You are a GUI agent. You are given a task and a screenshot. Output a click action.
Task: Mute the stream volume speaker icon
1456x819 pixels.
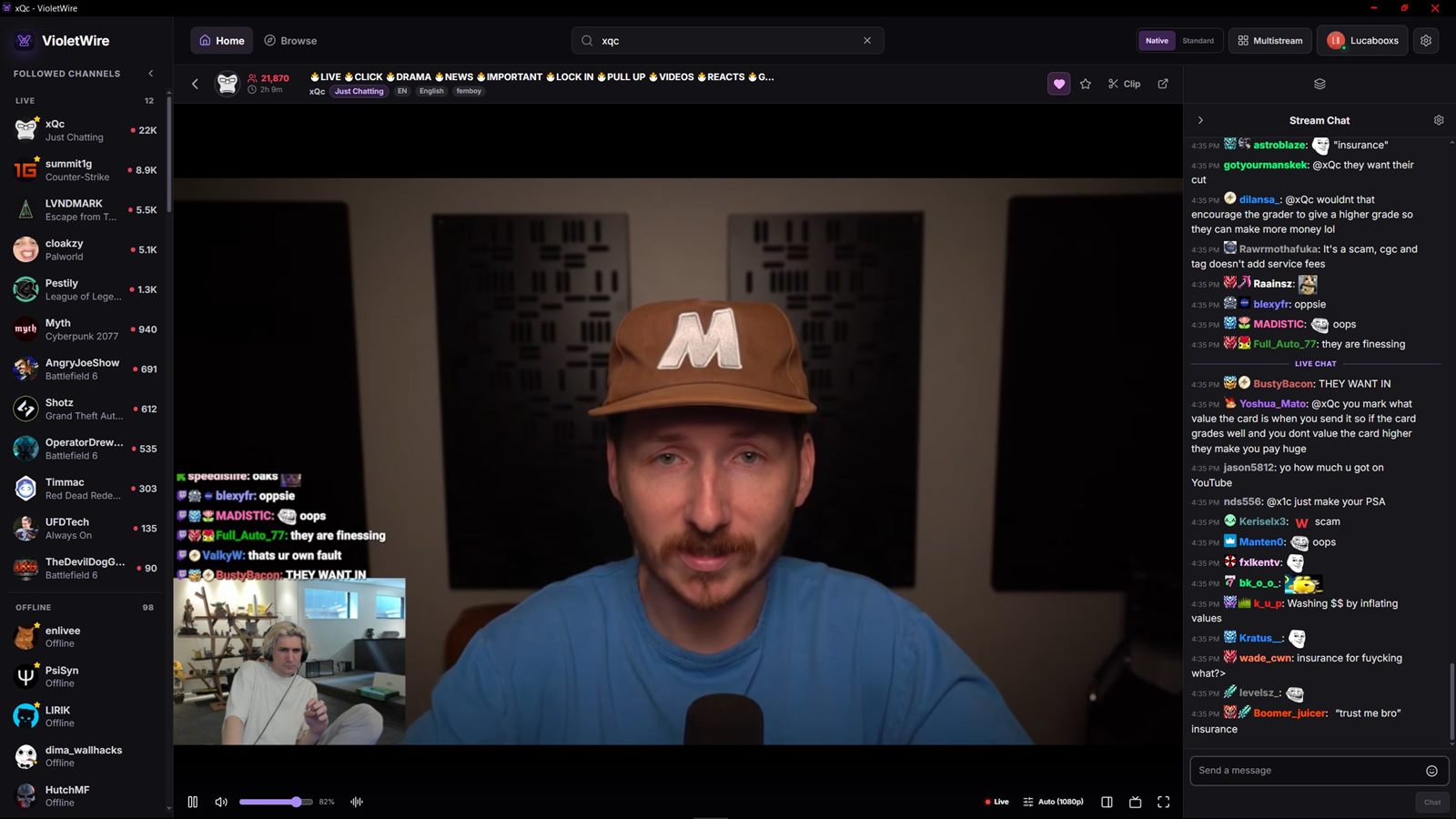point(220,802)
